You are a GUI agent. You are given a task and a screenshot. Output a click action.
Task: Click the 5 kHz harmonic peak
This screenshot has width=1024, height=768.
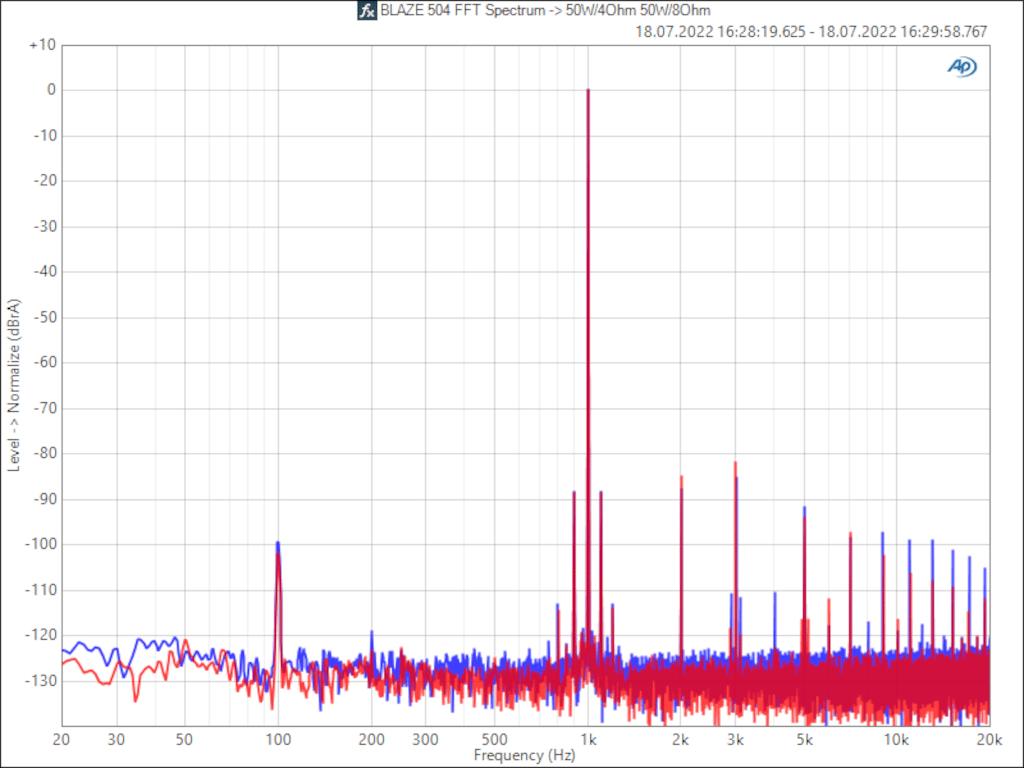click(805, 510)
